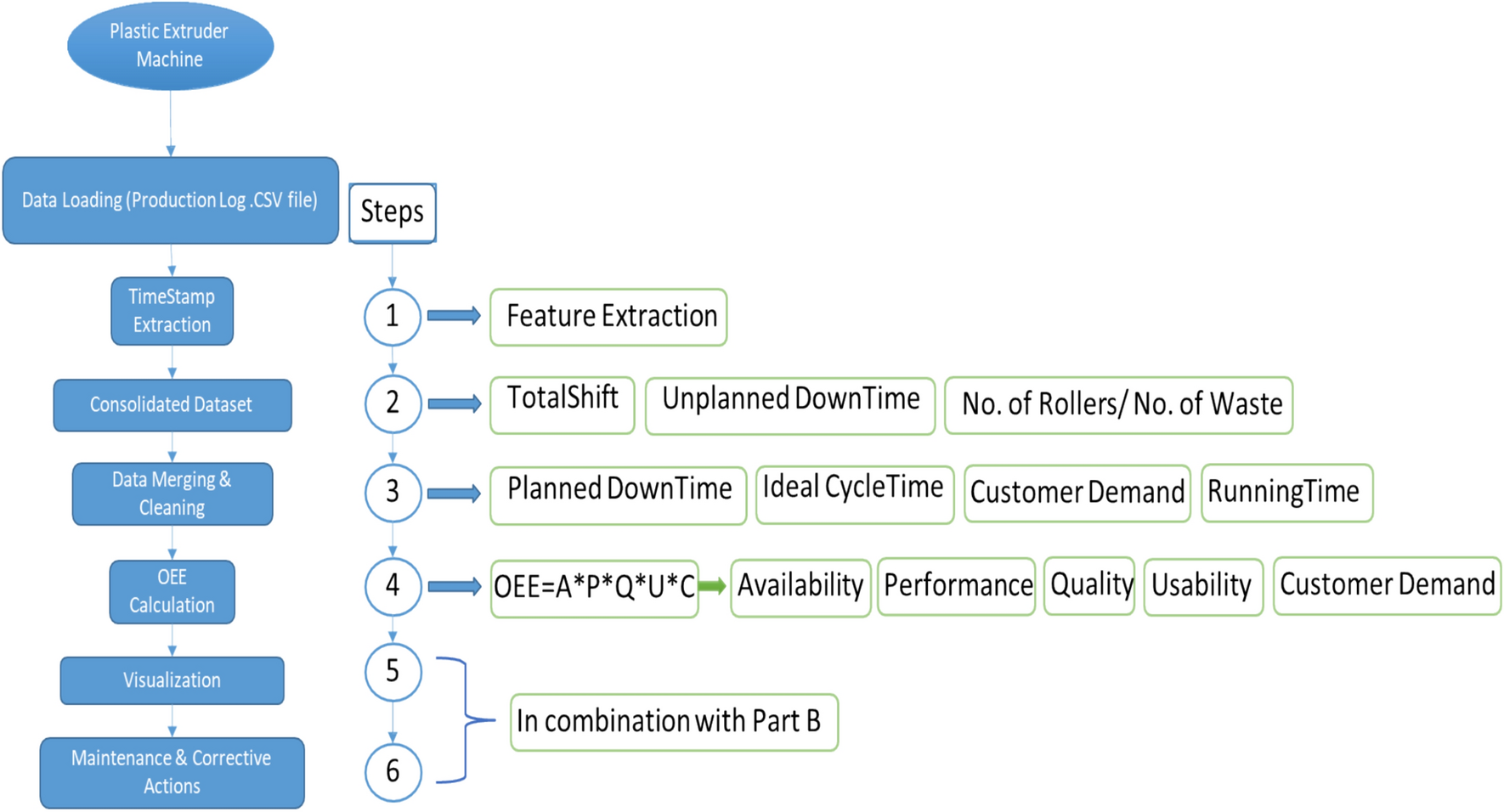Image resolution: width=1504 pixels, height=812 pixels.
Task: Click the step 5 circle
Action: tap(393, 672)
